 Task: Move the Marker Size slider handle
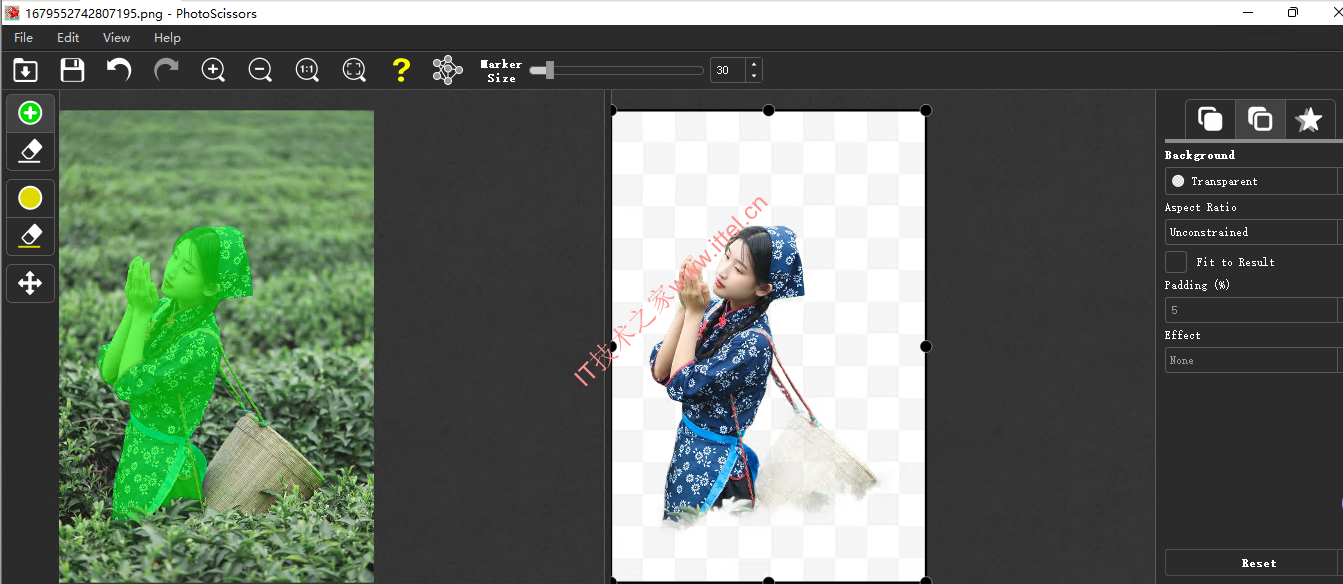pyautogui.click(x=548, y=70)
